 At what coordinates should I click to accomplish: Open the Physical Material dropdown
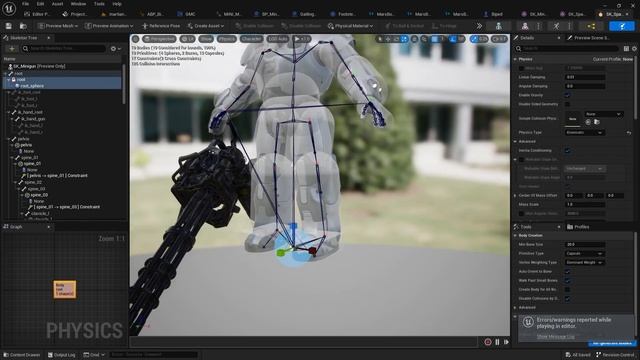click(x=350, y=26)
